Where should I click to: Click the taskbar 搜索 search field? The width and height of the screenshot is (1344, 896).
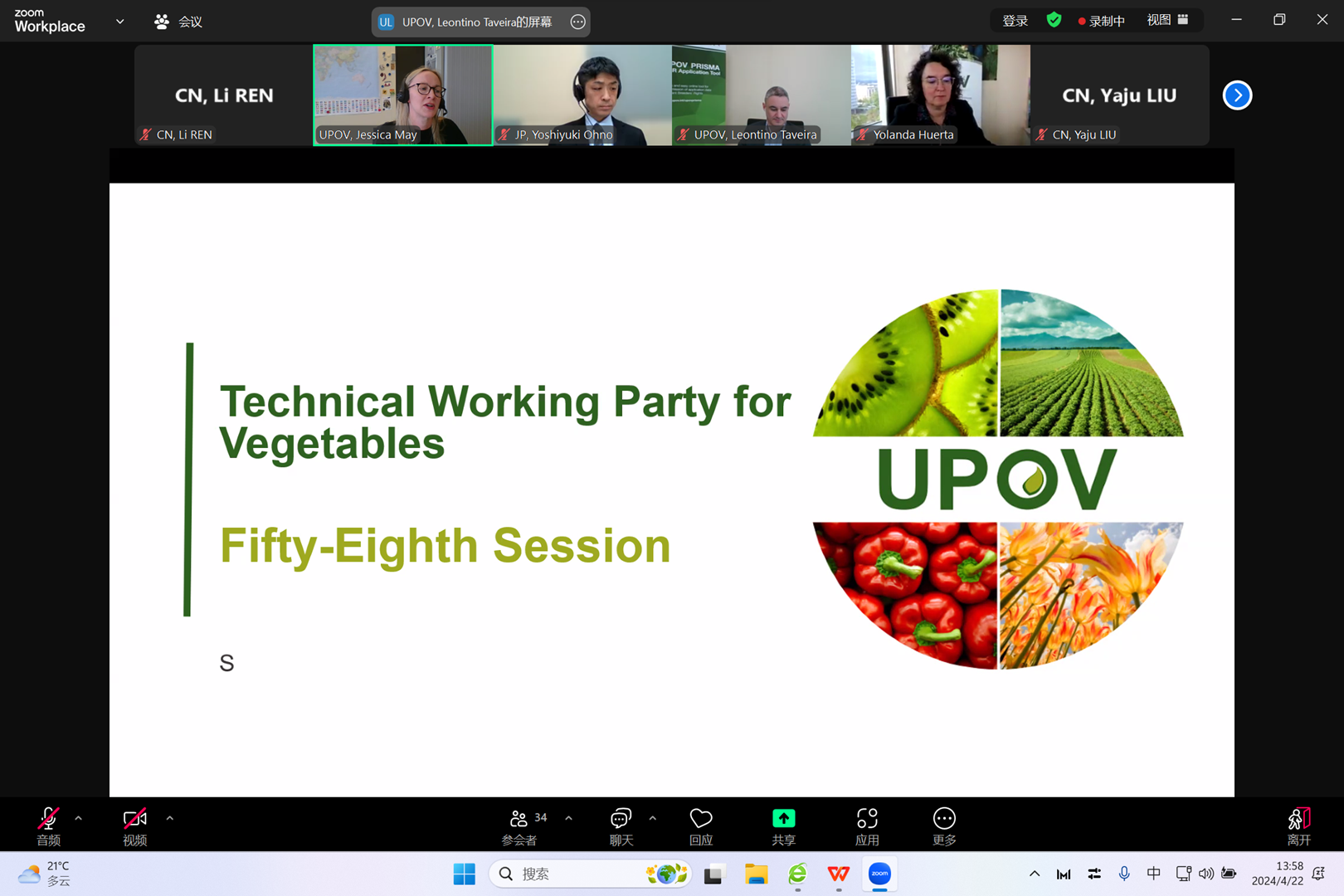[x=590, y=874]
